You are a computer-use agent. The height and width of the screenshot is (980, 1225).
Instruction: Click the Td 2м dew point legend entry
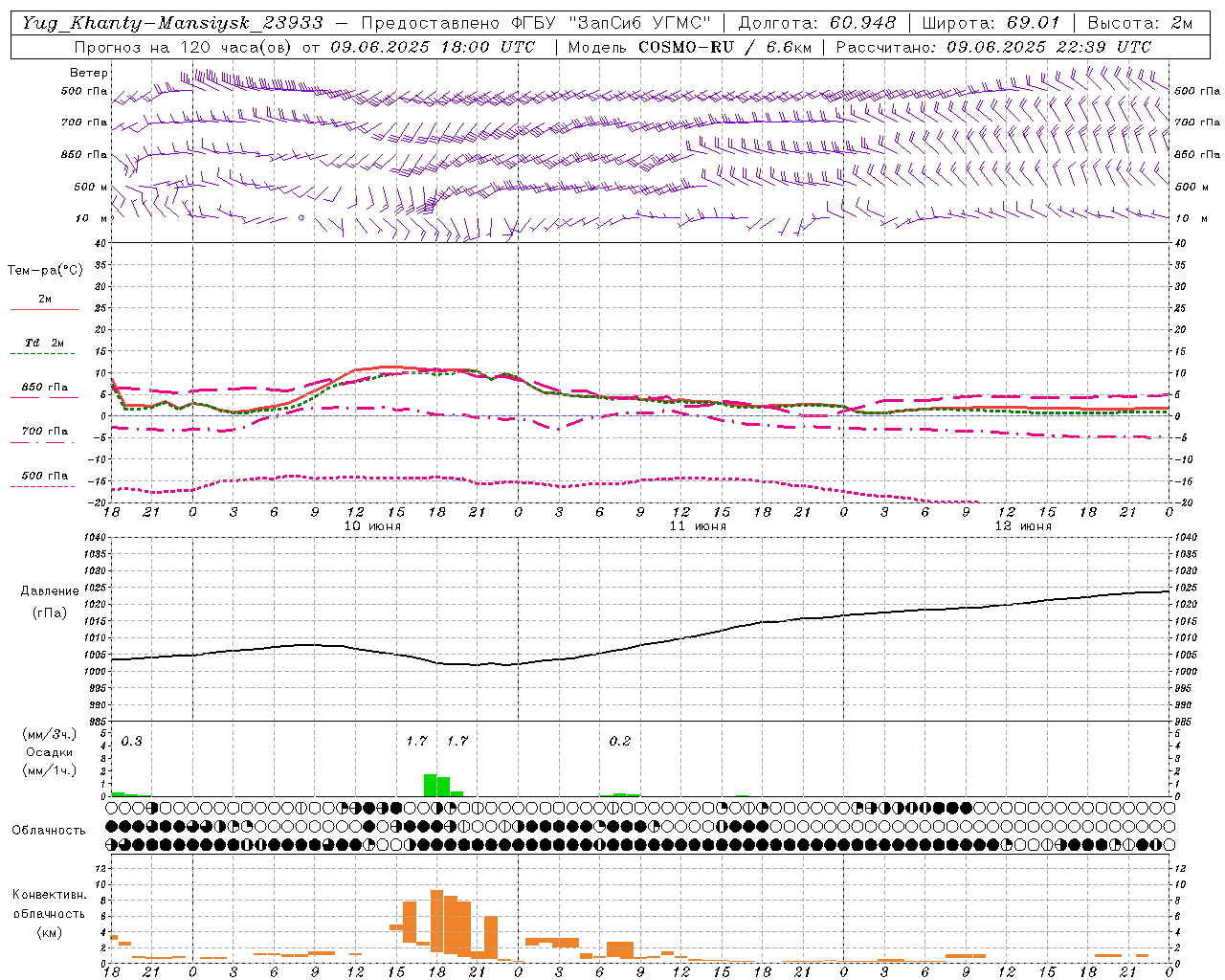click(x=45, y=343)
